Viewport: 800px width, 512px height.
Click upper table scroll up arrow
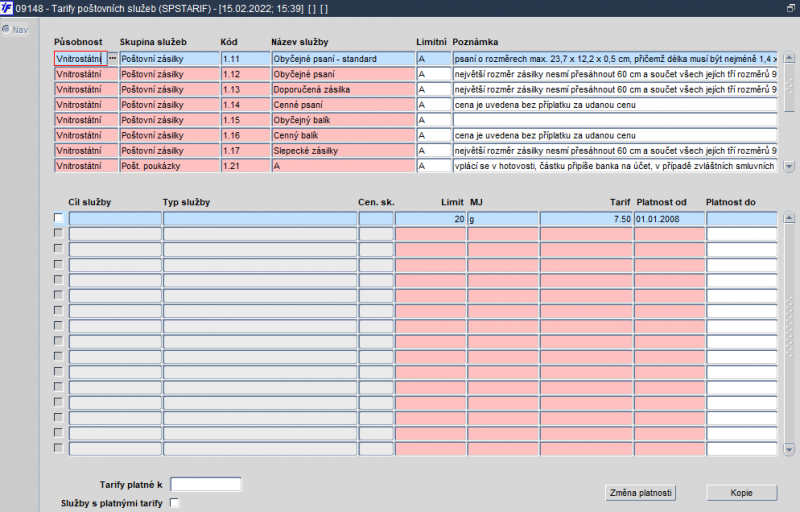click(x=789, y=57)
